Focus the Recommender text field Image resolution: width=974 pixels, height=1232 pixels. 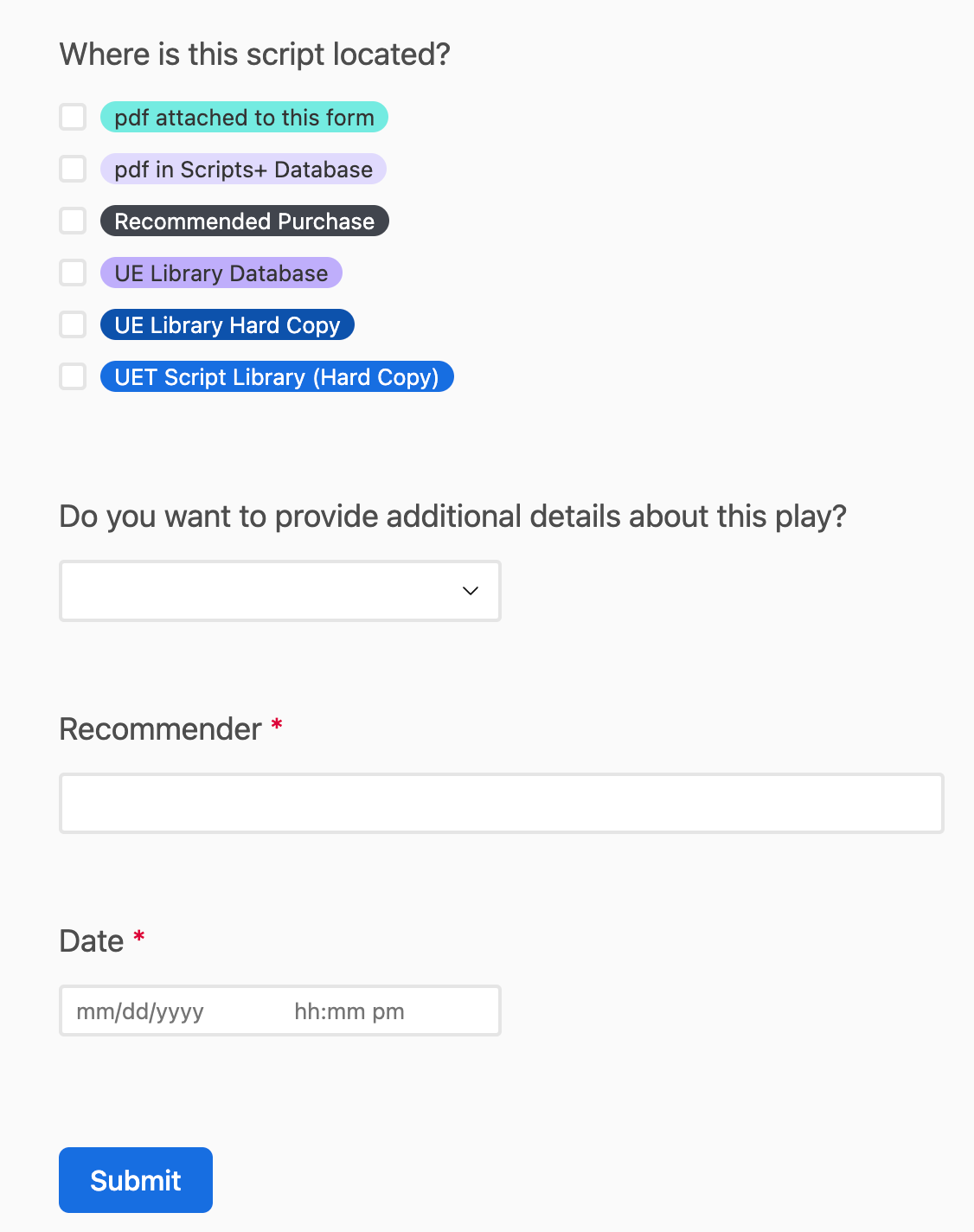tap(501, 803)
